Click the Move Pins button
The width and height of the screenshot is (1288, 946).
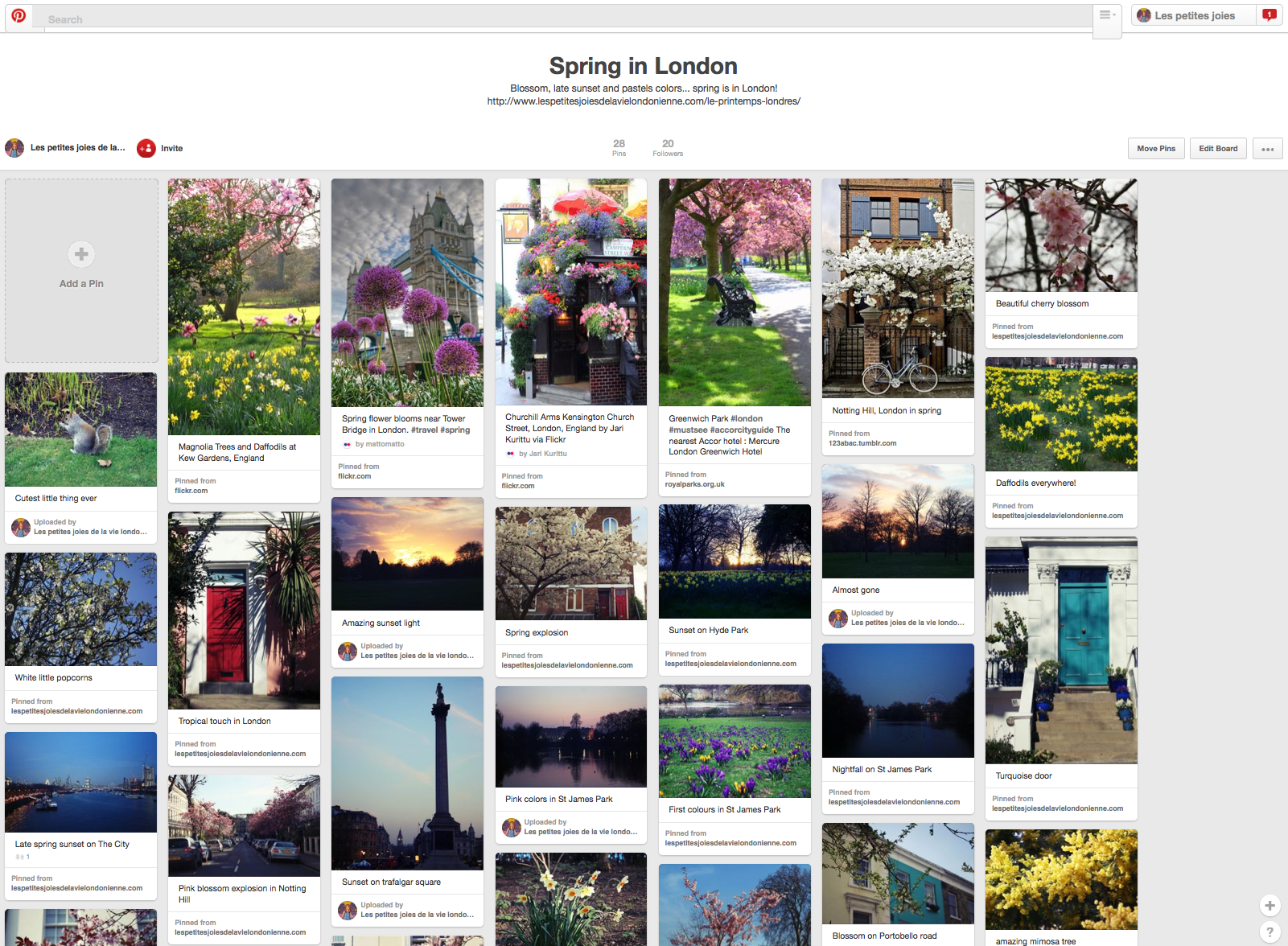(1155, 149)
